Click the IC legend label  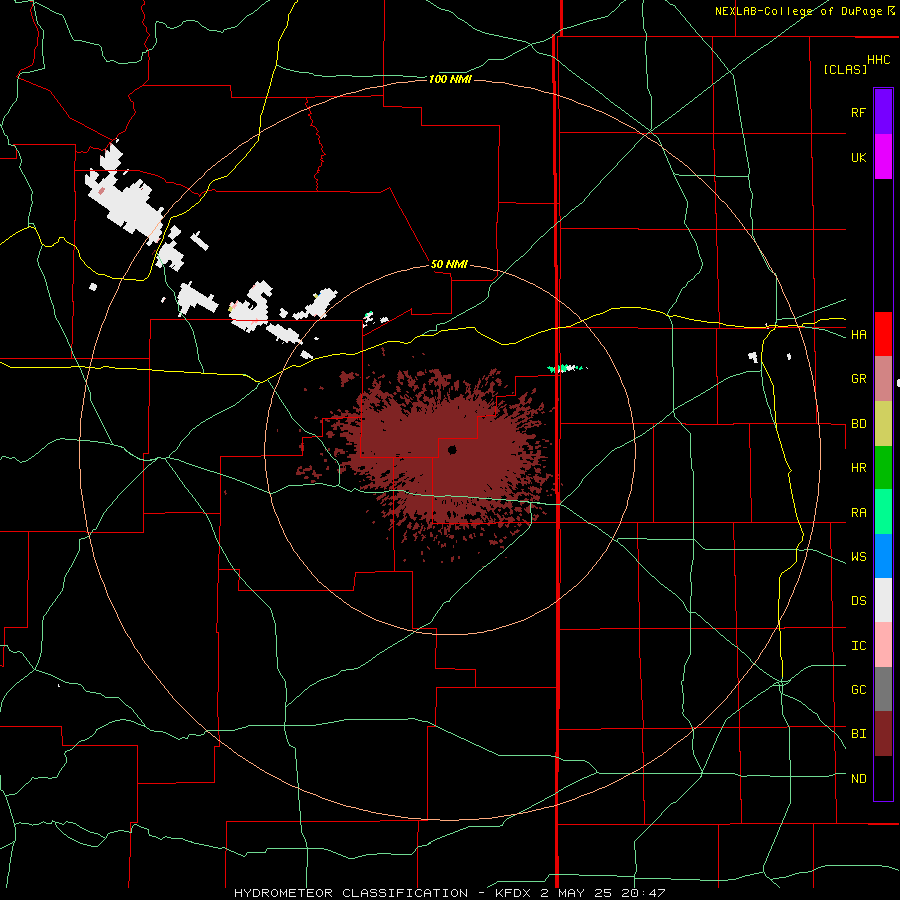pyautogui.click(x=858, y=646)
